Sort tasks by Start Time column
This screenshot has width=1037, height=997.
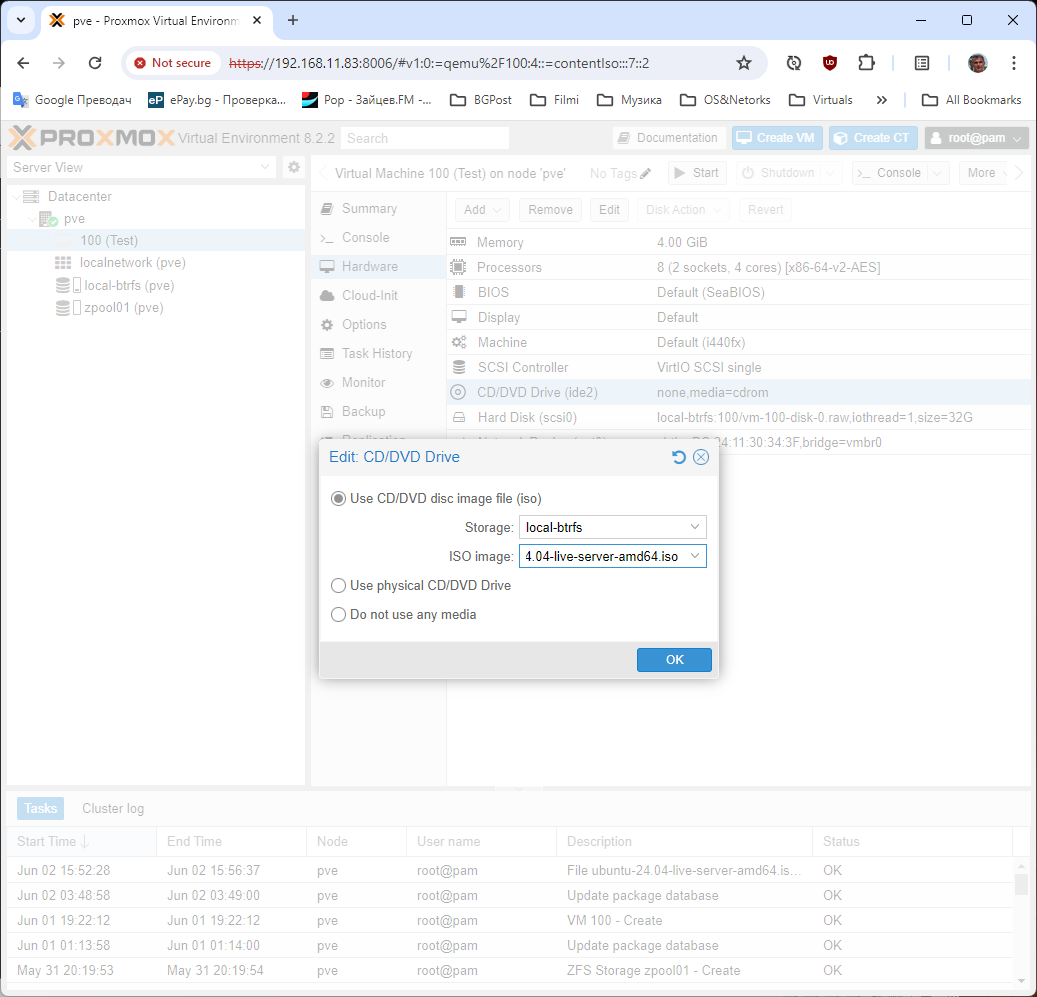point(82,842)
